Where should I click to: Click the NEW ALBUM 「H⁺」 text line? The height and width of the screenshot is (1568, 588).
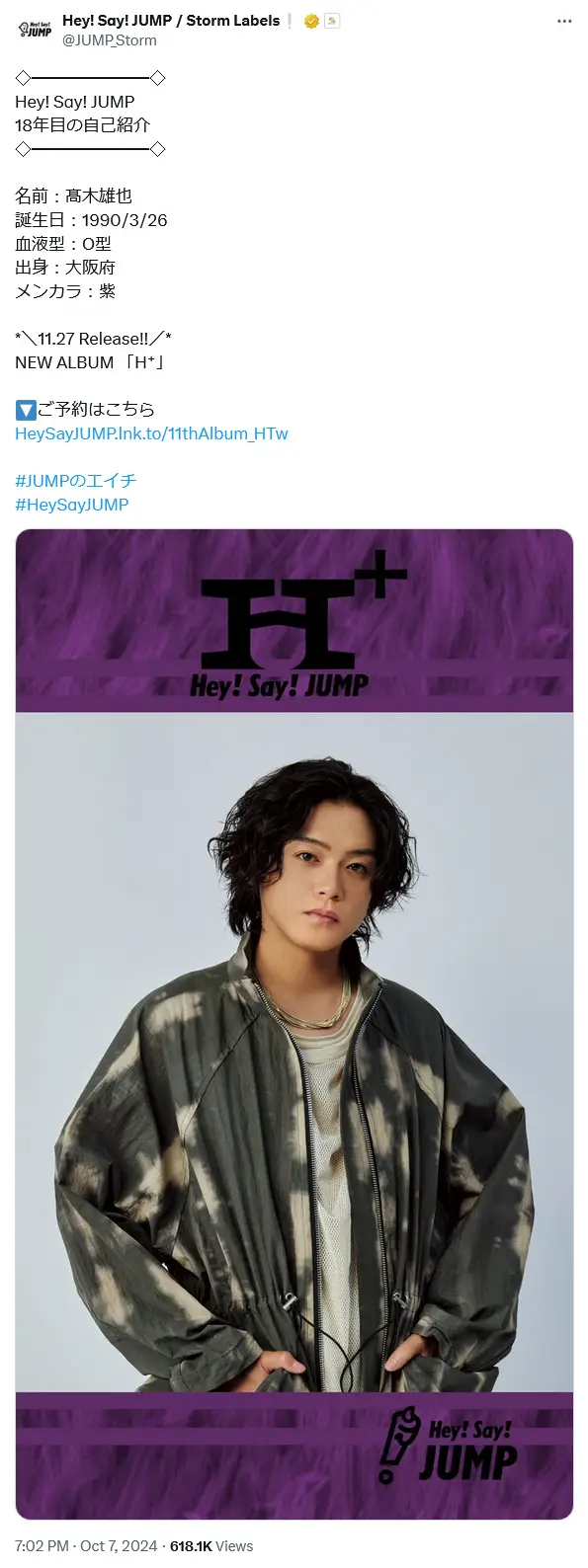coord(90,362)
